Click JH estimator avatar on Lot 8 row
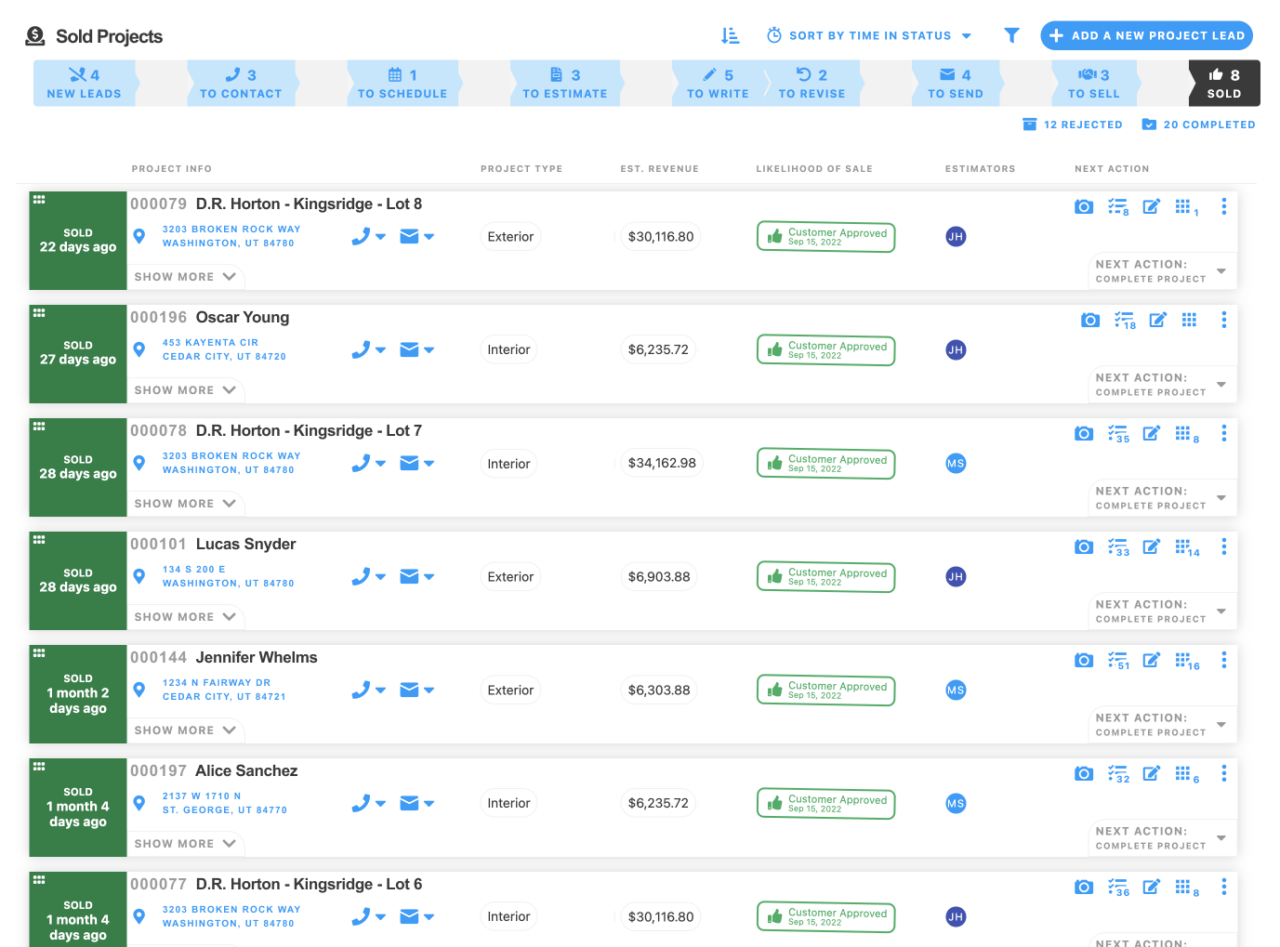The image size is (1280, 947). click(x=956, y=237)
